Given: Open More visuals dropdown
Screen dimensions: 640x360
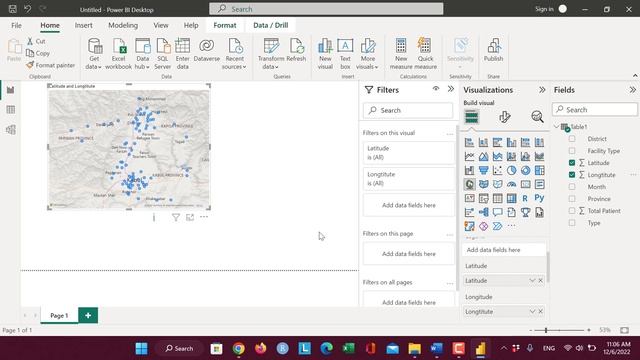Looking at the screenshot, I should [367, 54].
